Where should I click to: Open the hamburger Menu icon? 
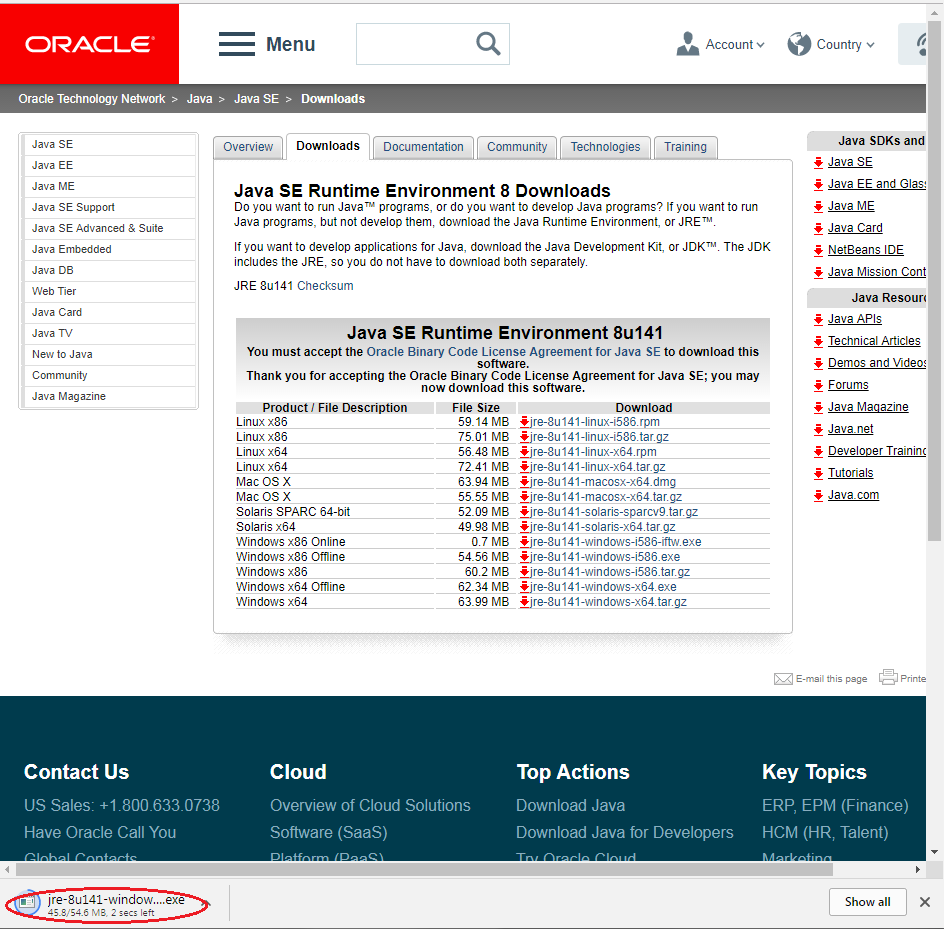pyautogui.click(x=237, y=44)
